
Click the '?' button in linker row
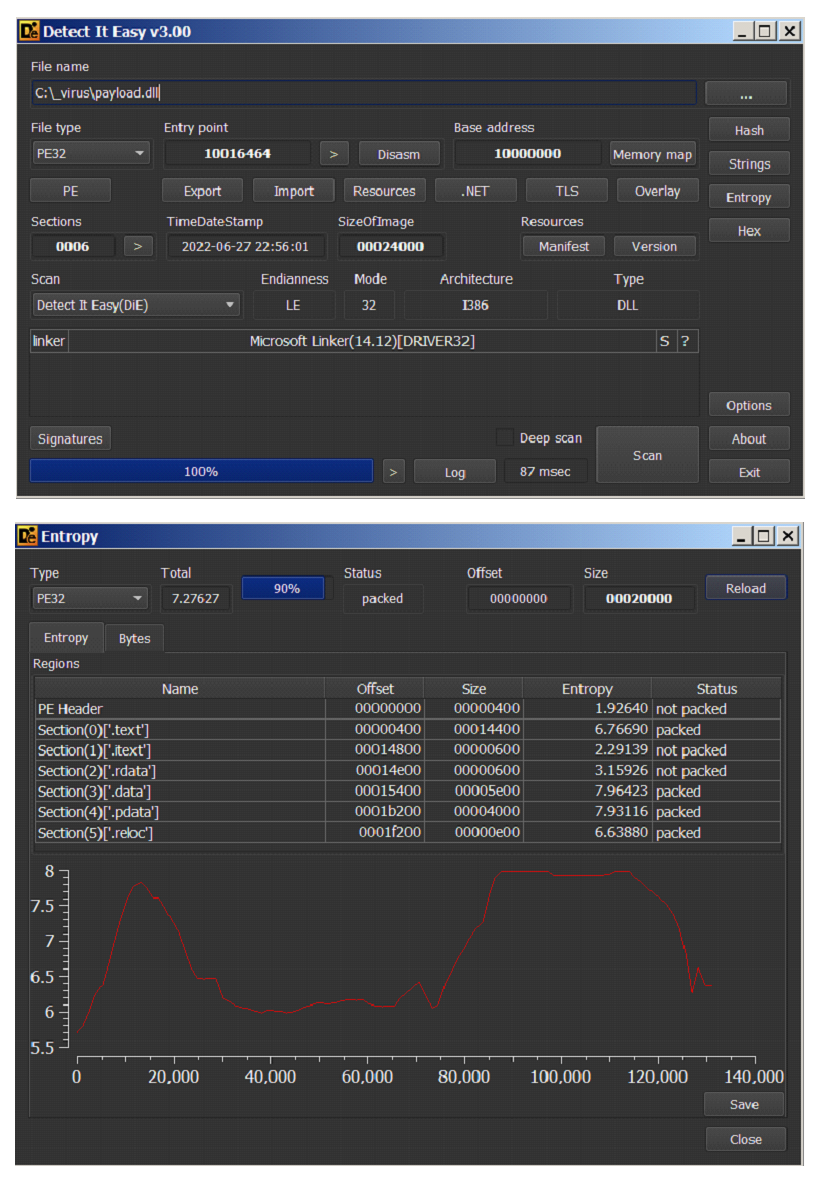point(685,341)
